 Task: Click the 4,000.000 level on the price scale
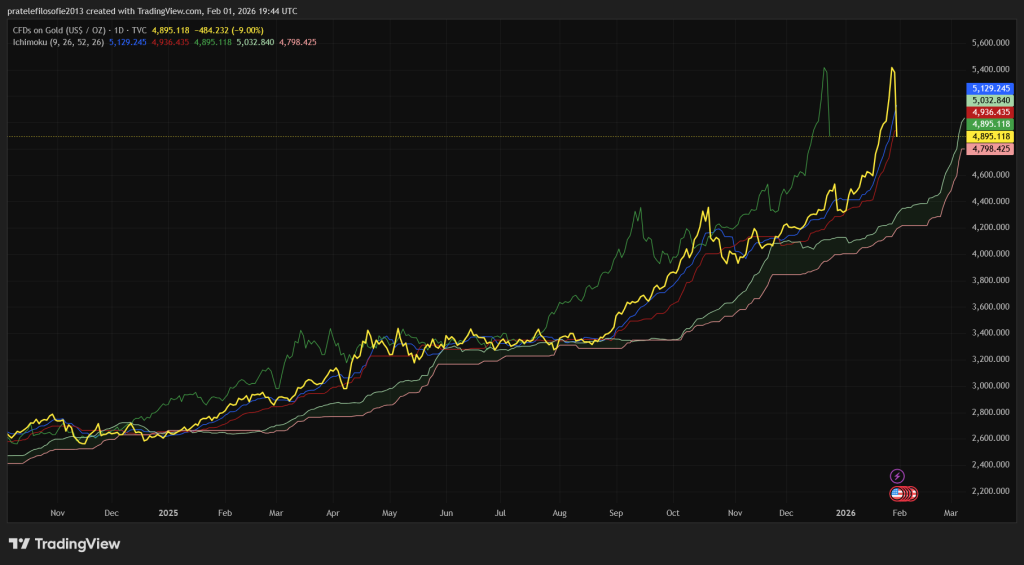(x=992, y=254)
